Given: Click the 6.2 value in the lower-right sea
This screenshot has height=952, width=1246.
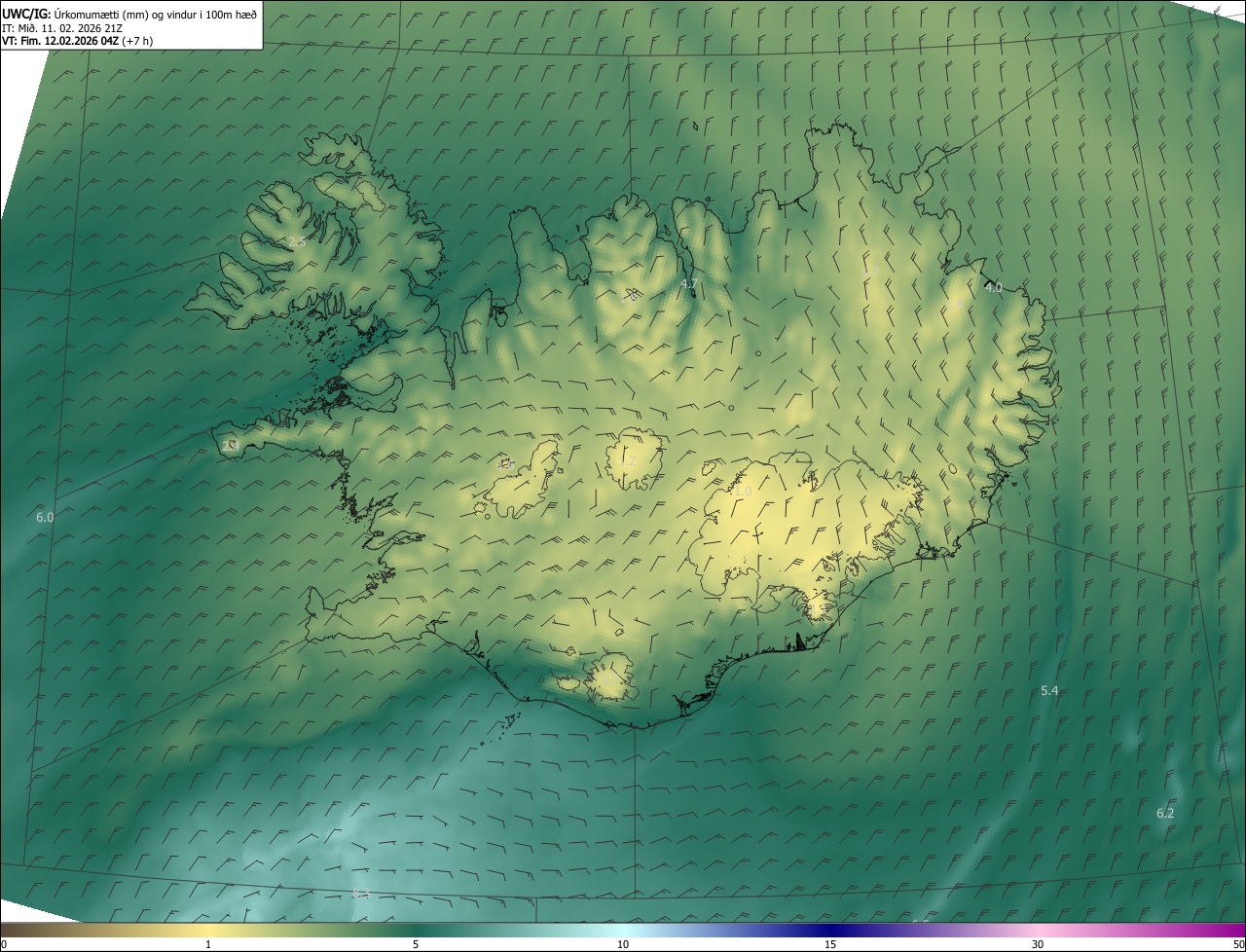Looking at the screenshot, I should pyautogui.click(x=1165, y=813).
